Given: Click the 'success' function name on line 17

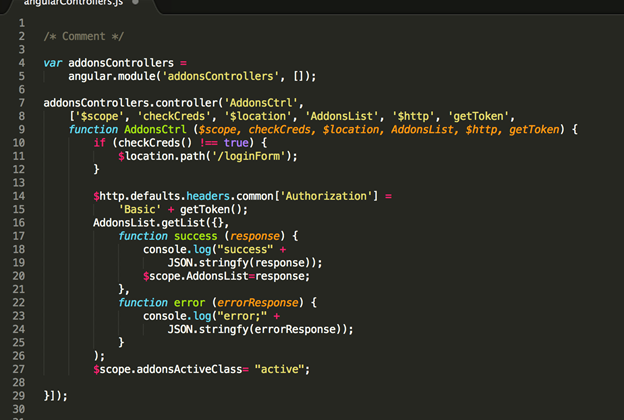Looking at the screenshot, I should [x=195, y=236].
